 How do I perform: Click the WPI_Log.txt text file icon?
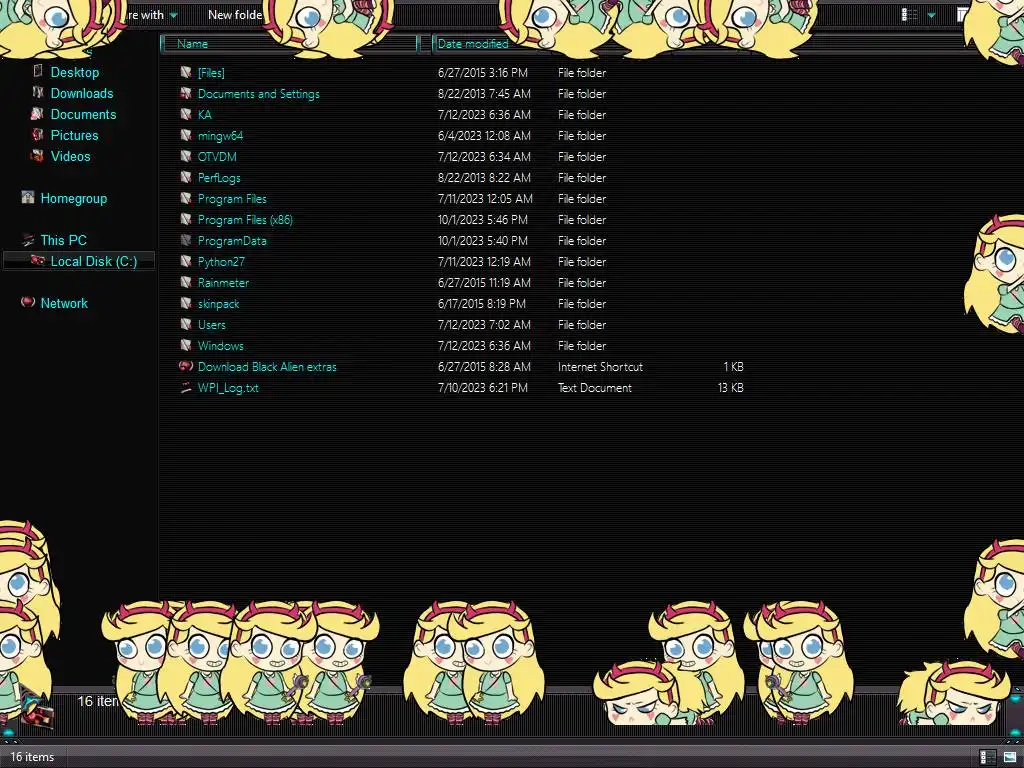(186, 387)
